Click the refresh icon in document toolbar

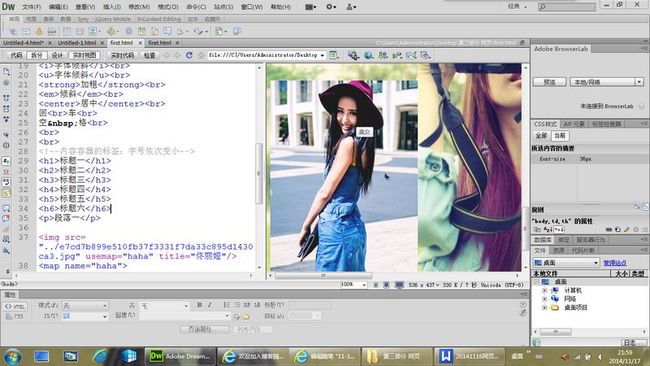click(x=189, y=55)
